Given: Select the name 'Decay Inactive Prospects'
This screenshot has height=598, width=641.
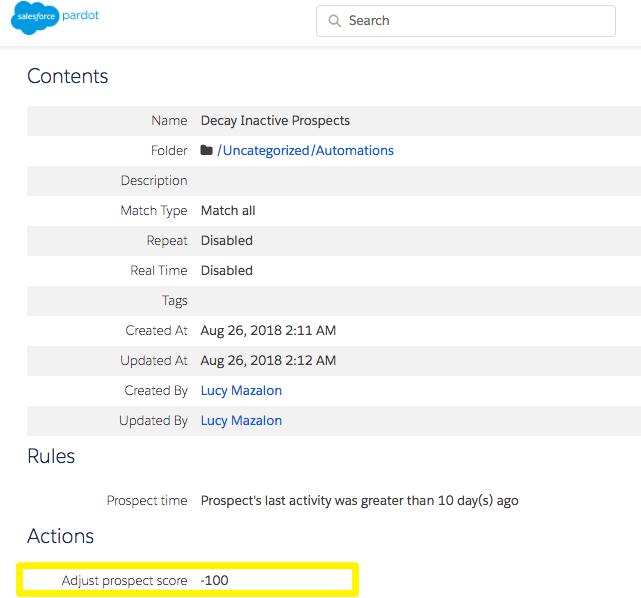Looking at the screenshot, I should [275, 121].
